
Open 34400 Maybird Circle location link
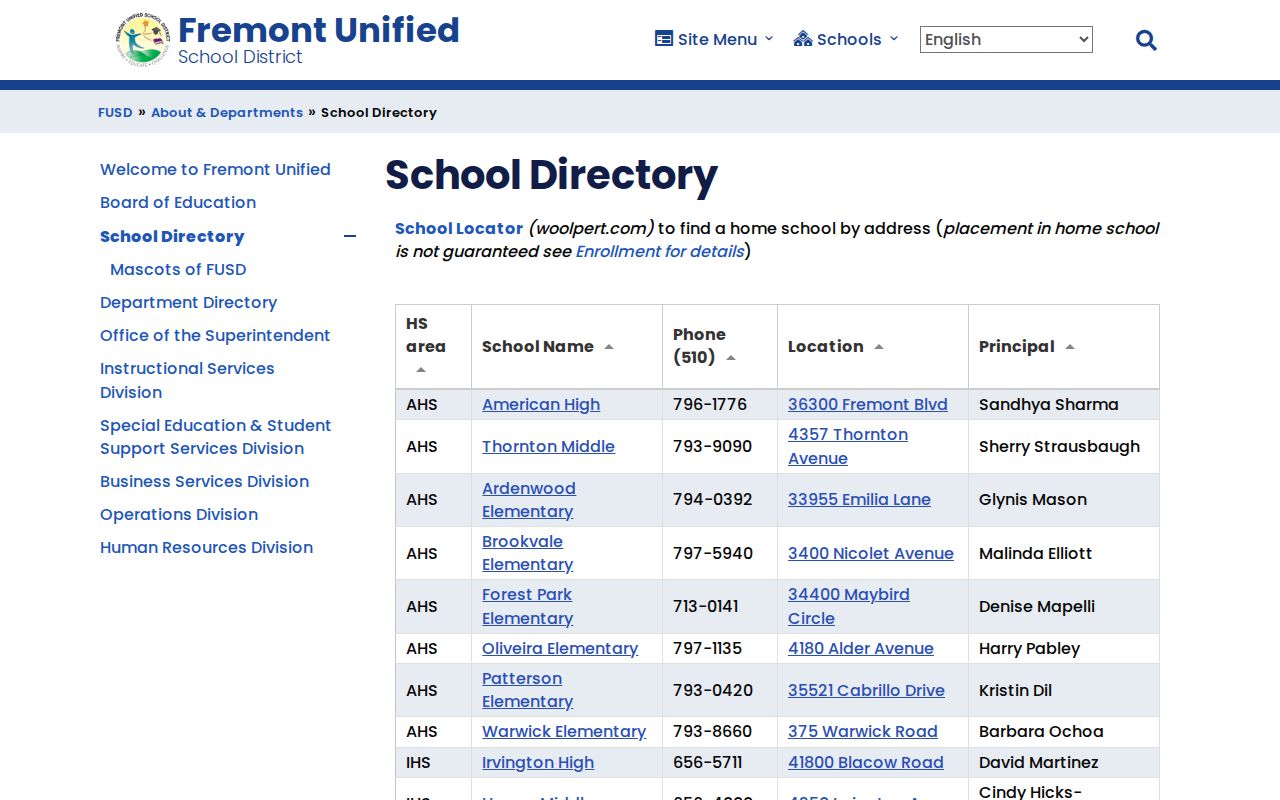849,606
